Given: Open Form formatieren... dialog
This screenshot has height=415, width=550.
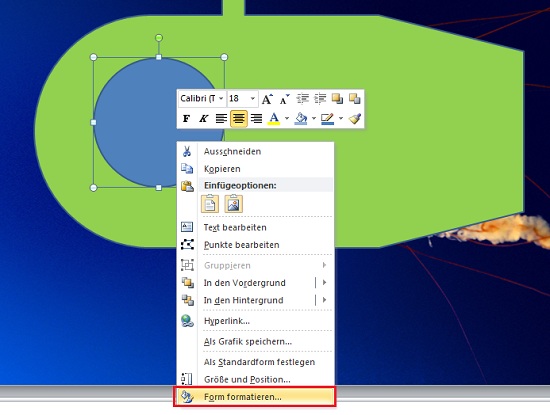Looking at the screenshot, I should (x=255, y=397).
